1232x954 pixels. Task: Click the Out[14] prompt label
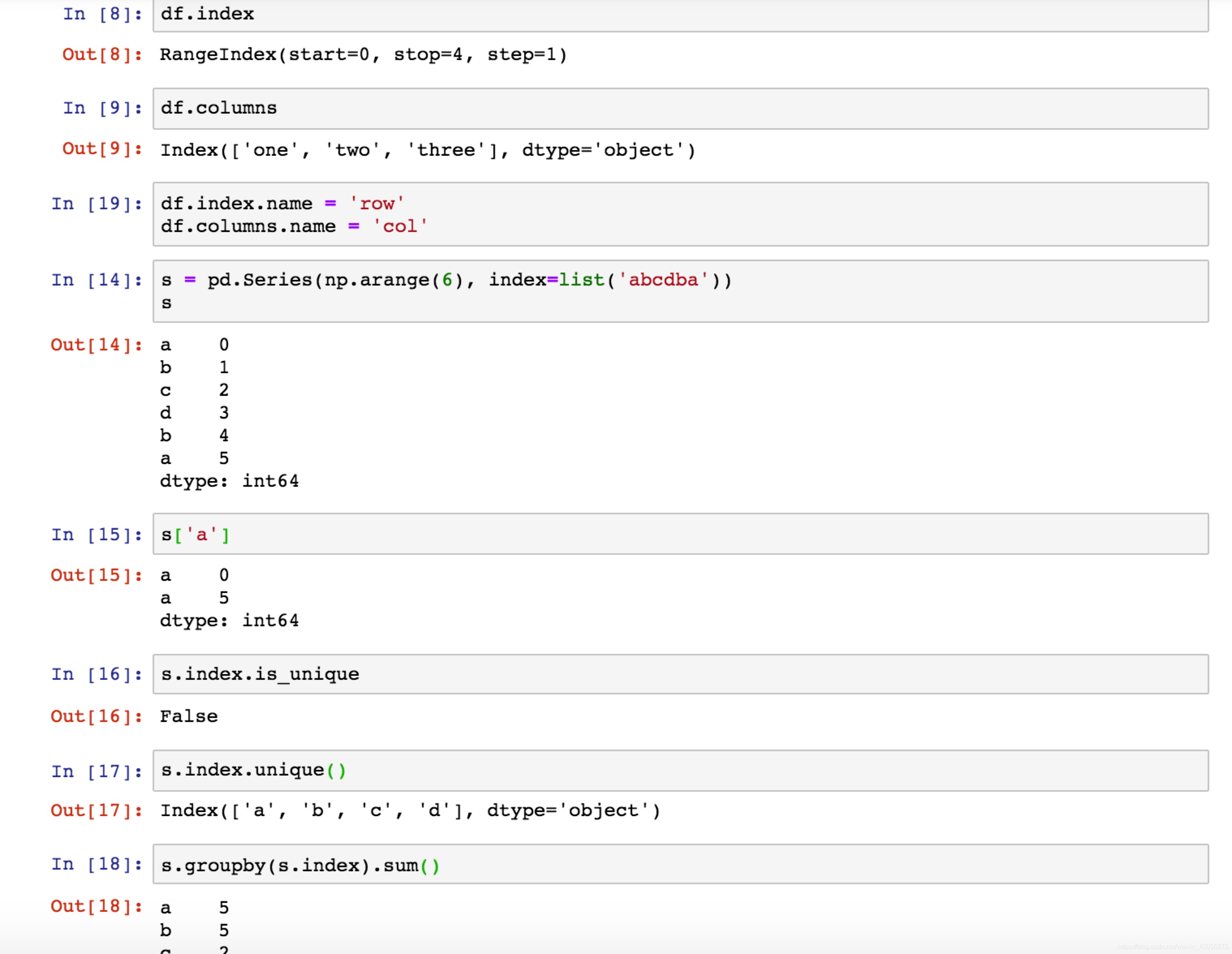[x=97, y=345]
